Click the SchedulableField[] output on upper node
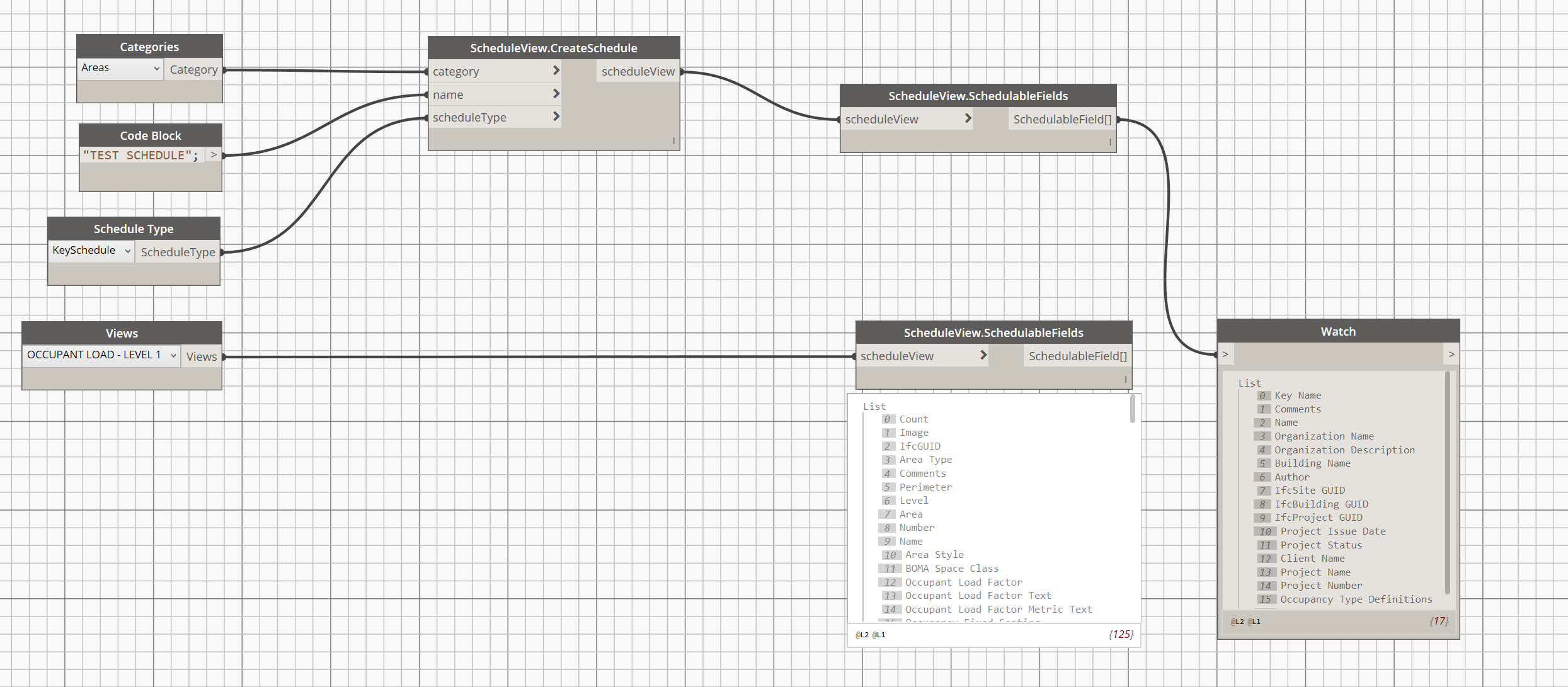The height and width of the screenshot is (687, 1568). pos(1062,119)
